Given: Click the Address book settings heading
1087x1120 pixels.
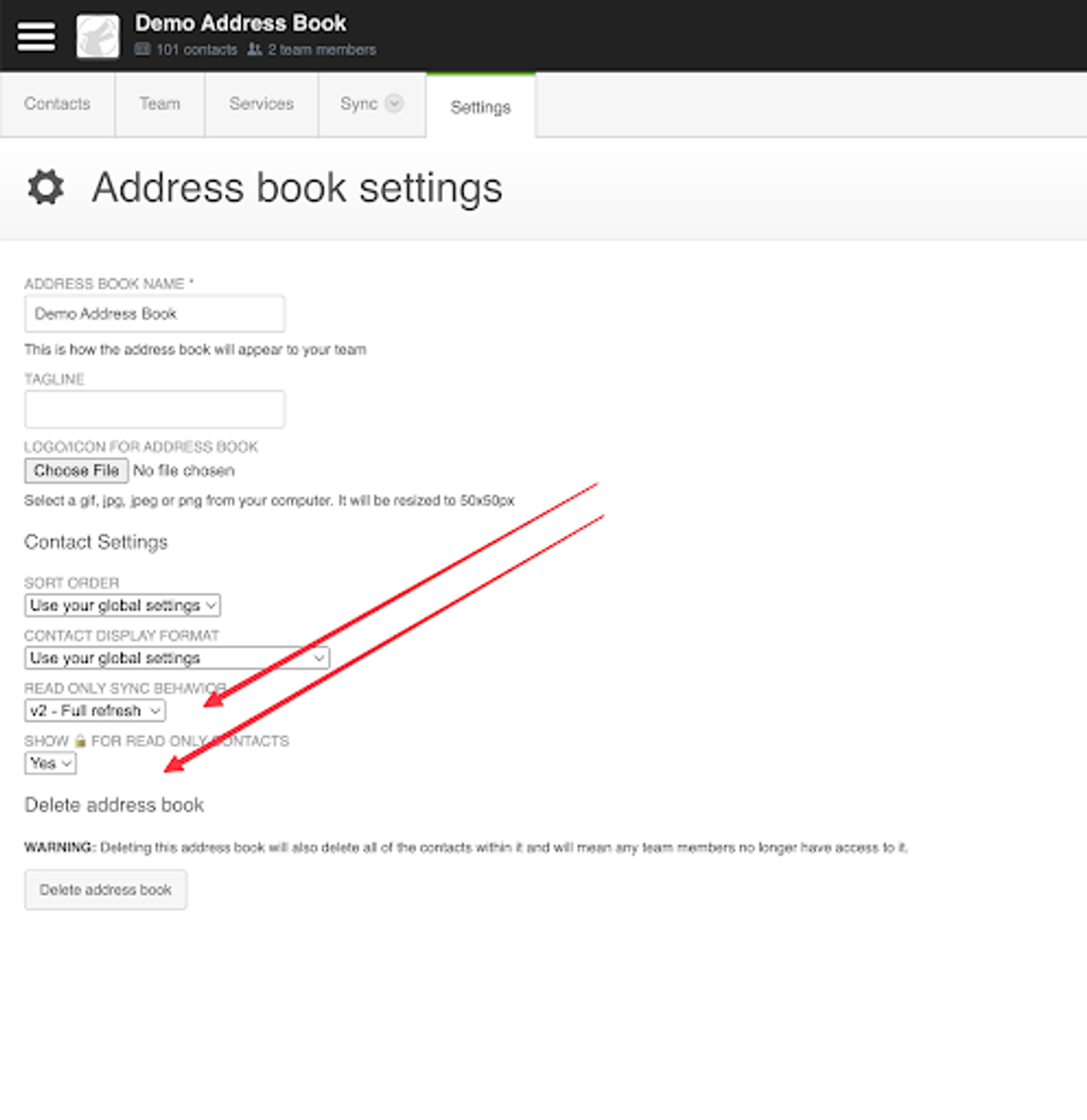Looking at the screenshot, I should (298, 188).
